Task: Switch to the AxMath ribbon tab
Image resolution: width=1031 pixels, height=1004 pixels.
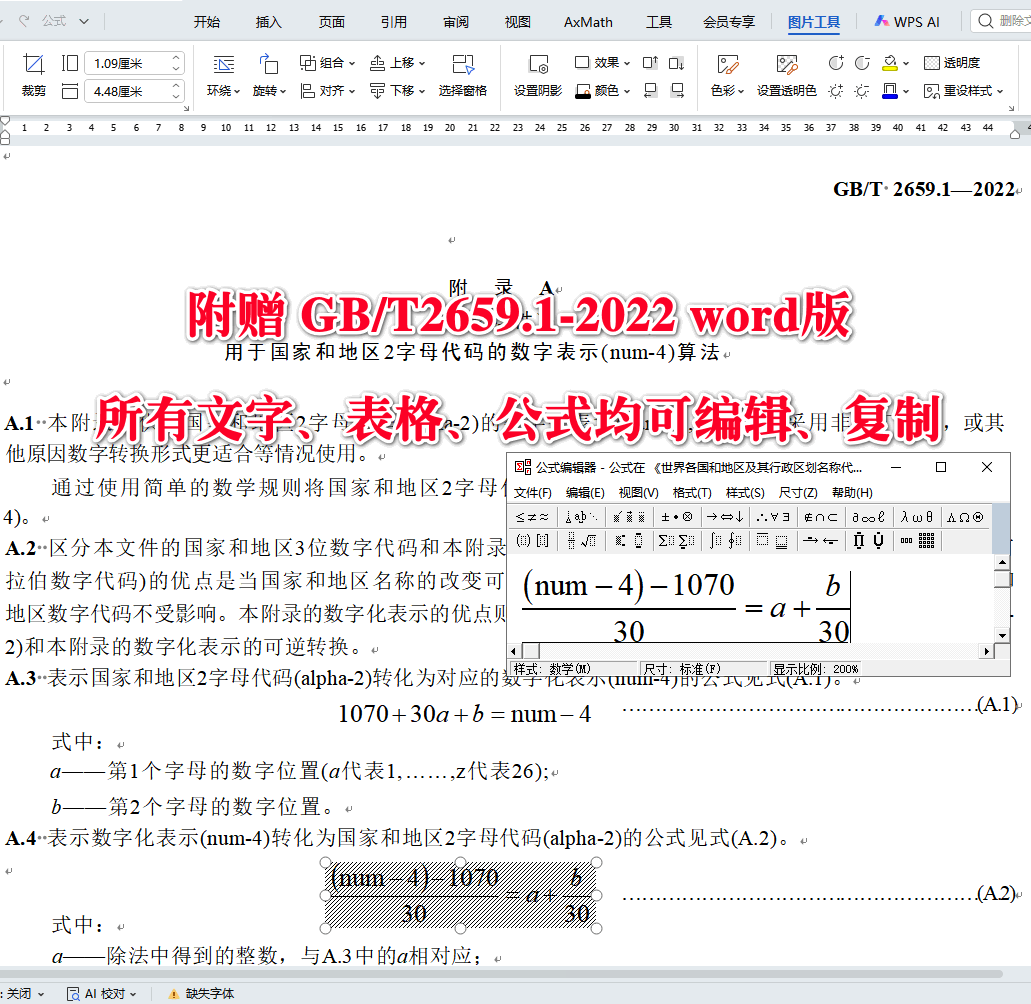Action: [587, 20]
